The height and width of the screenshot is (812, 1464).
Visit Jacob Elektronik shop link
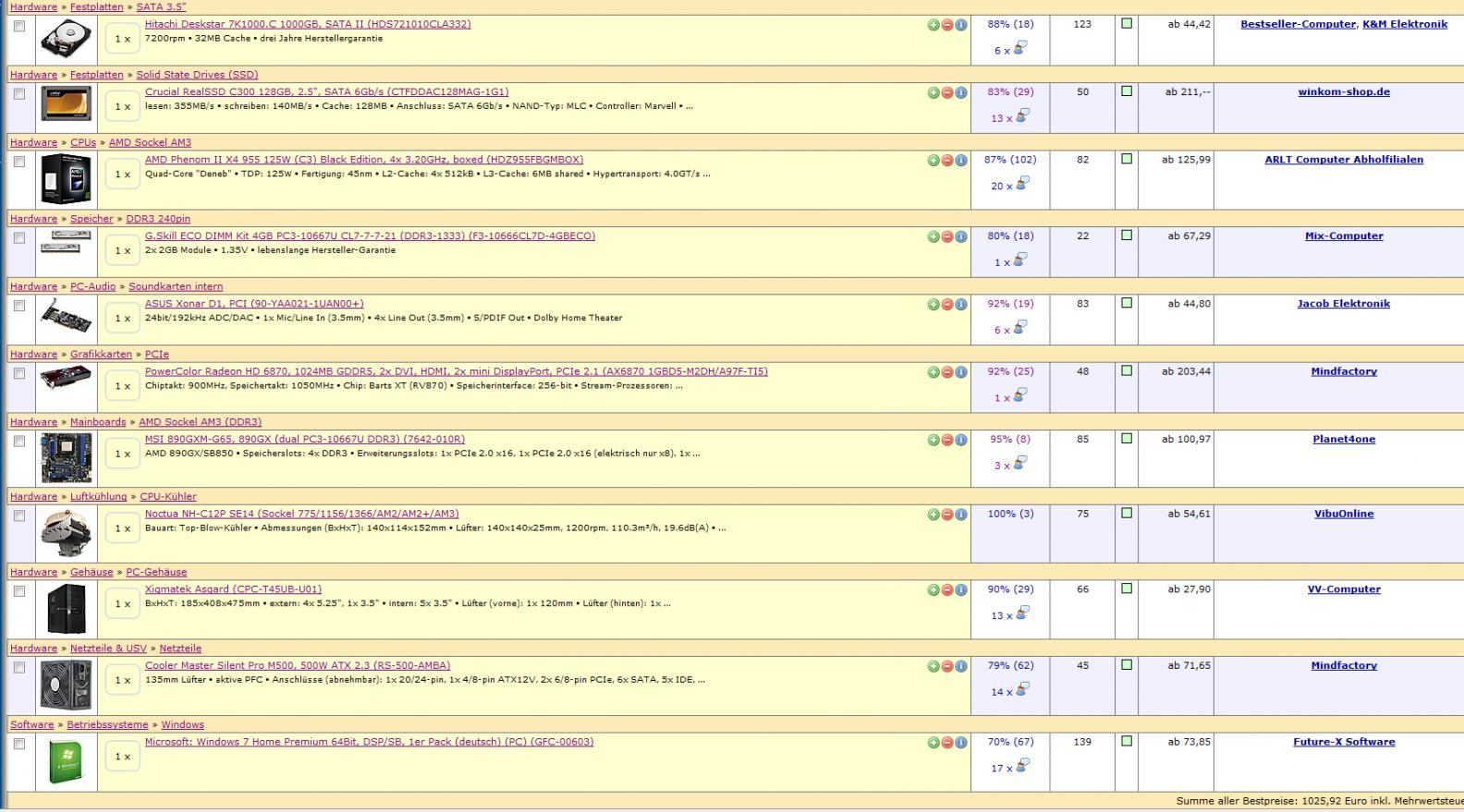(1343, 303)
